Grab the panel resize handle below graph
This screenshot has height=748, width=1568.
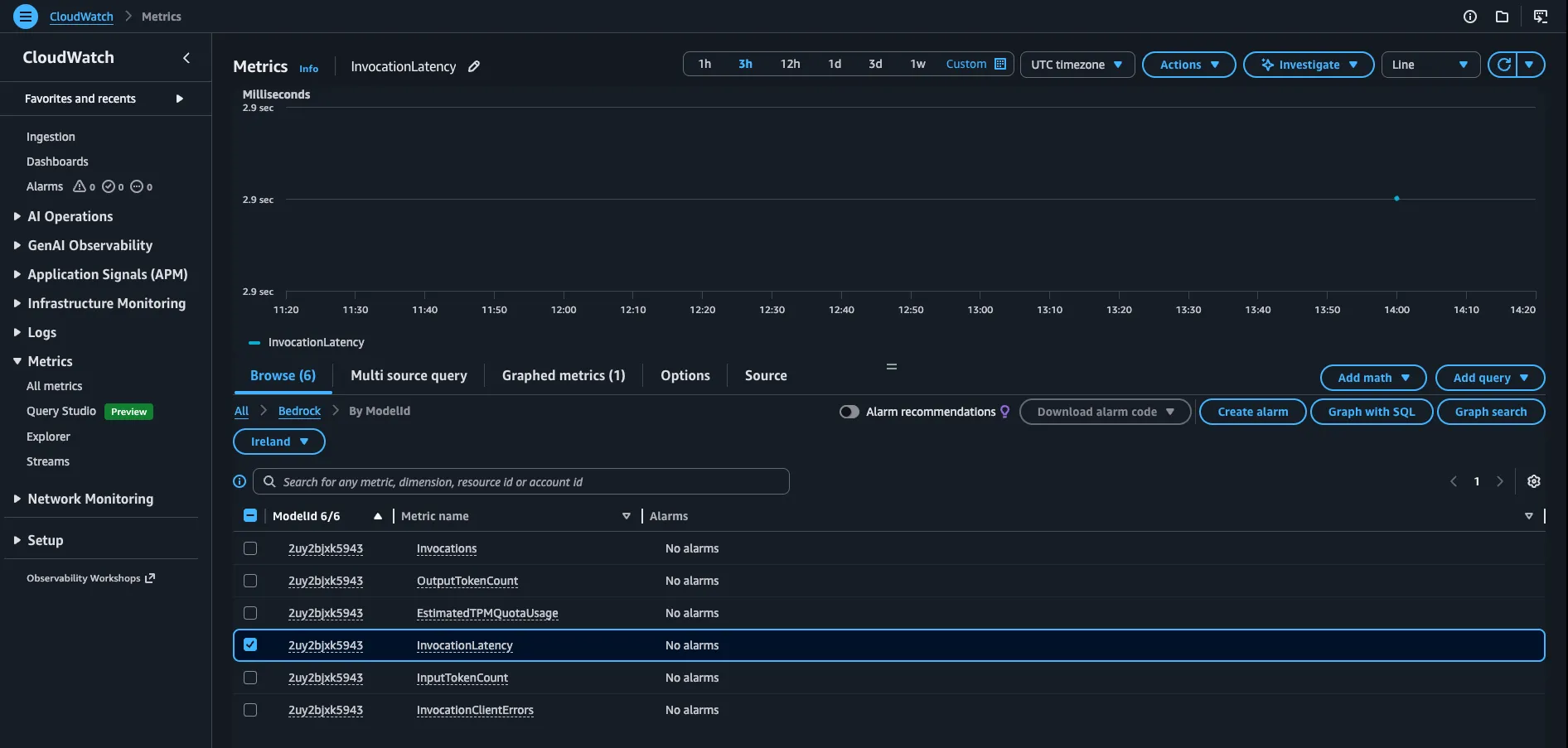[x=892, y=366]
